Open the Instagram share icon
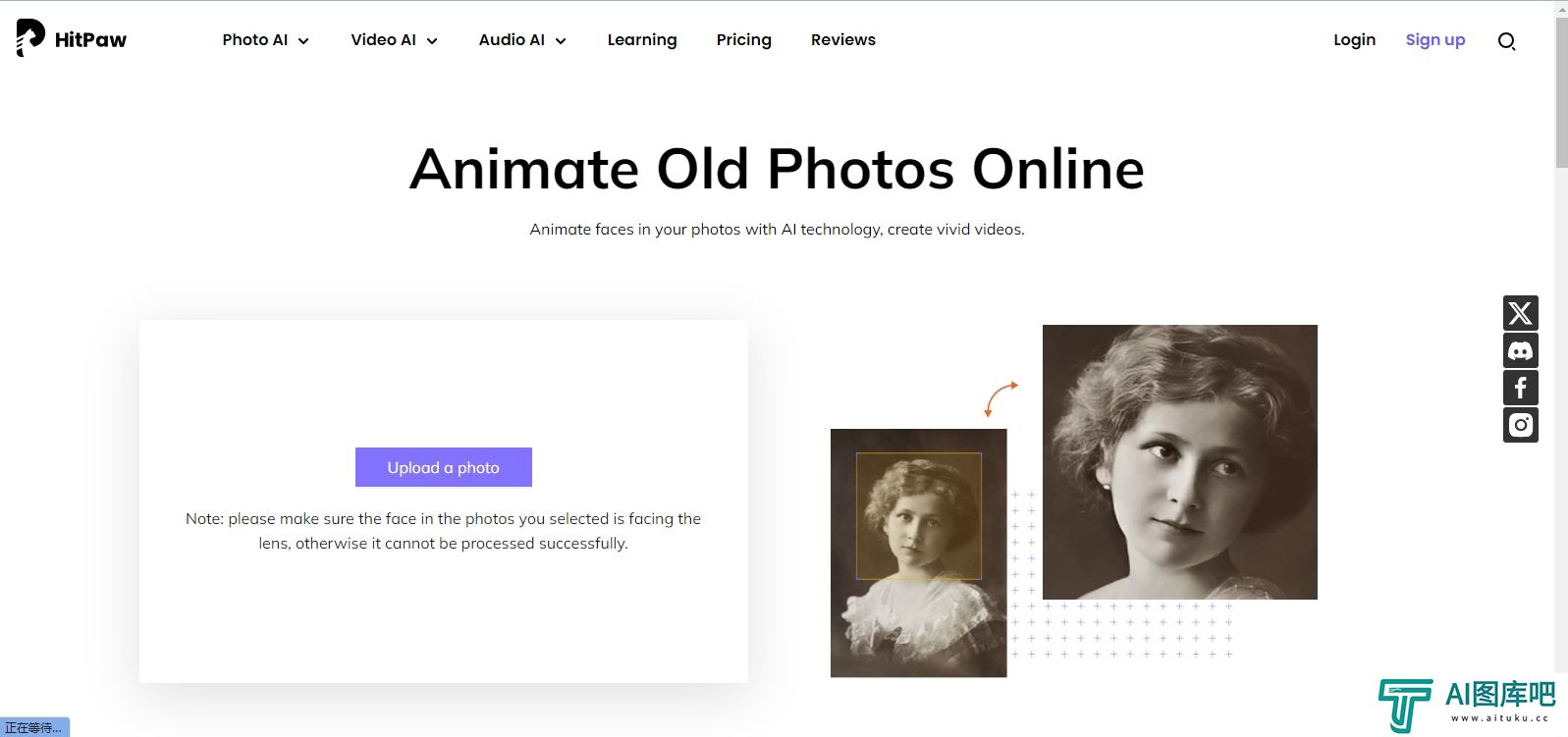Viewport: 1568px width, 737px height. (1520, 425)
